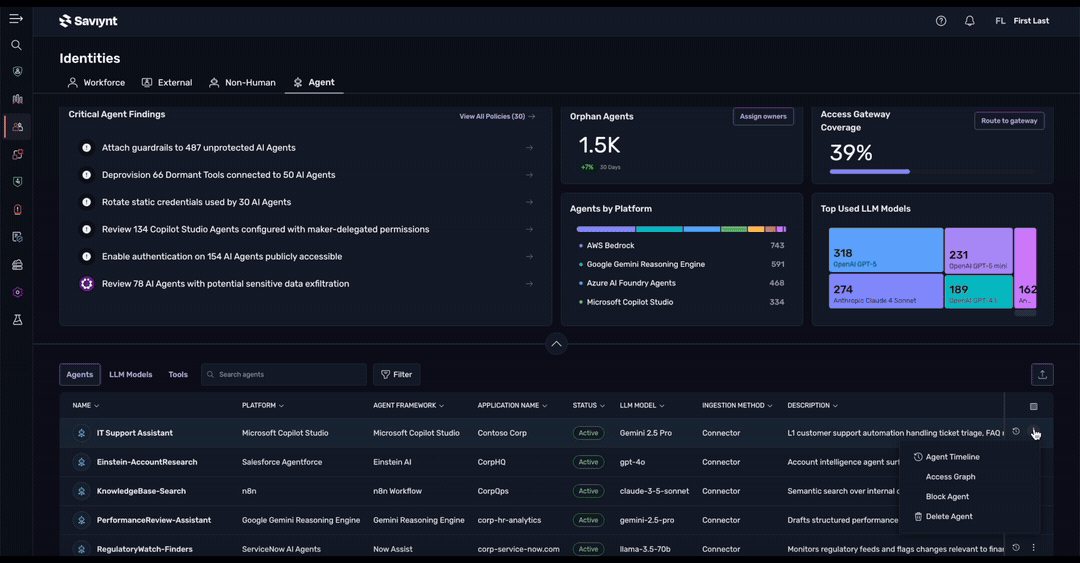The width and height of the screenshot is (1080, 563).
Task: Click the FL user avatar initials
Action: coord(1000,21)
